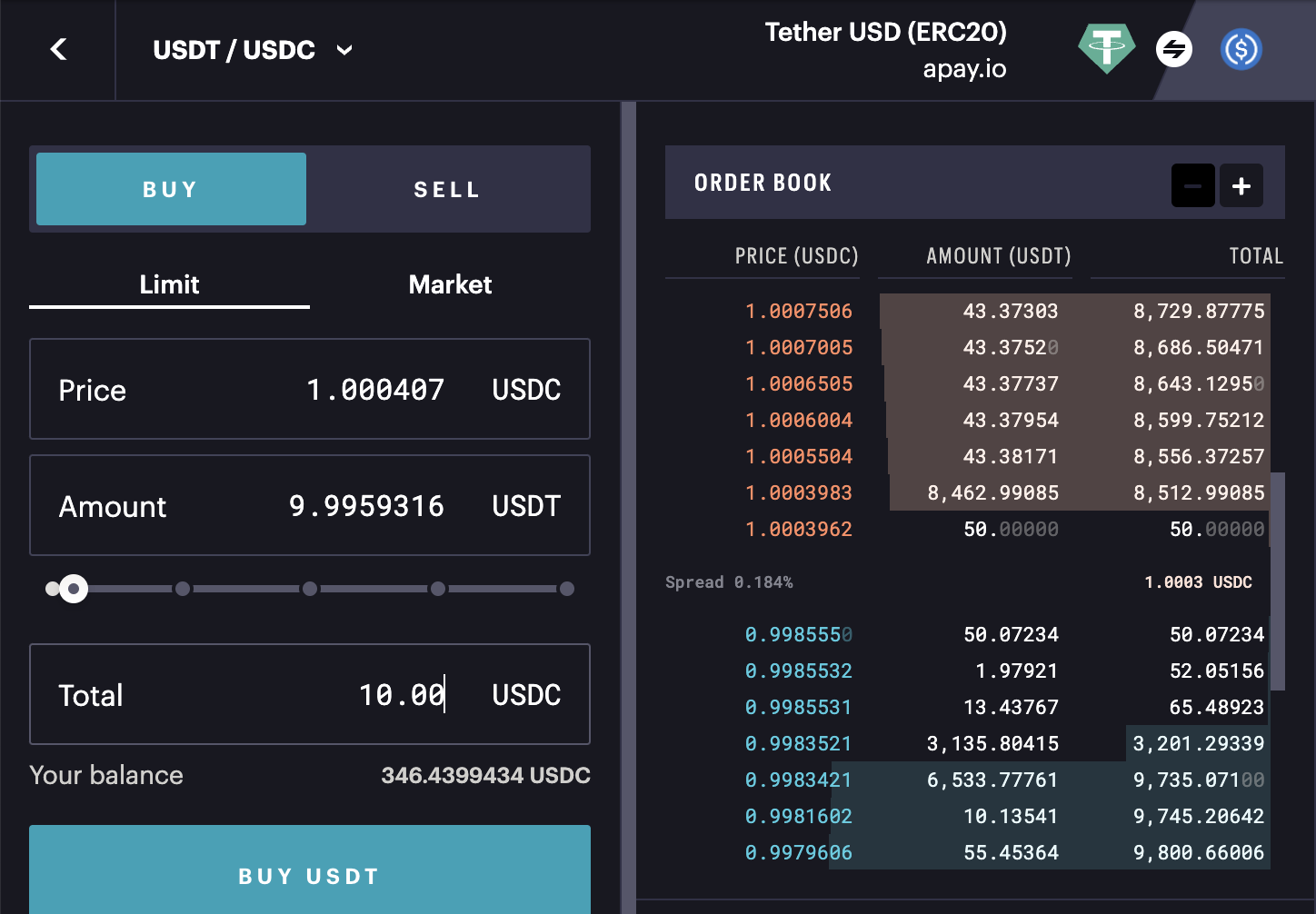1316x914 pixels.
Task: Click the 1.0003 USDC mid price
Action: coord(1198,581)
